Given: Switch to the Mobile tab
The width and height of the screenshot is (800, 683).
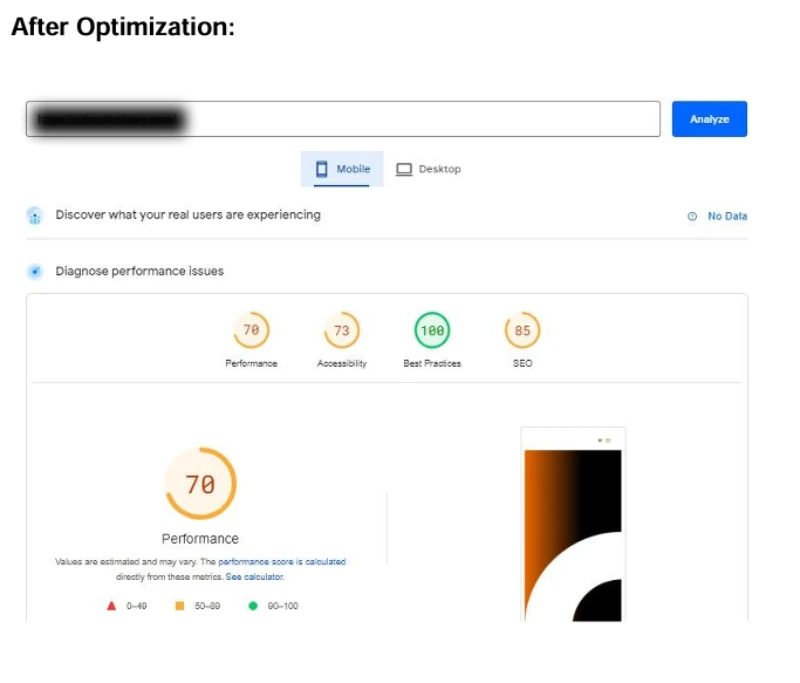Looking at the screenshot, I should click(342, 169).
